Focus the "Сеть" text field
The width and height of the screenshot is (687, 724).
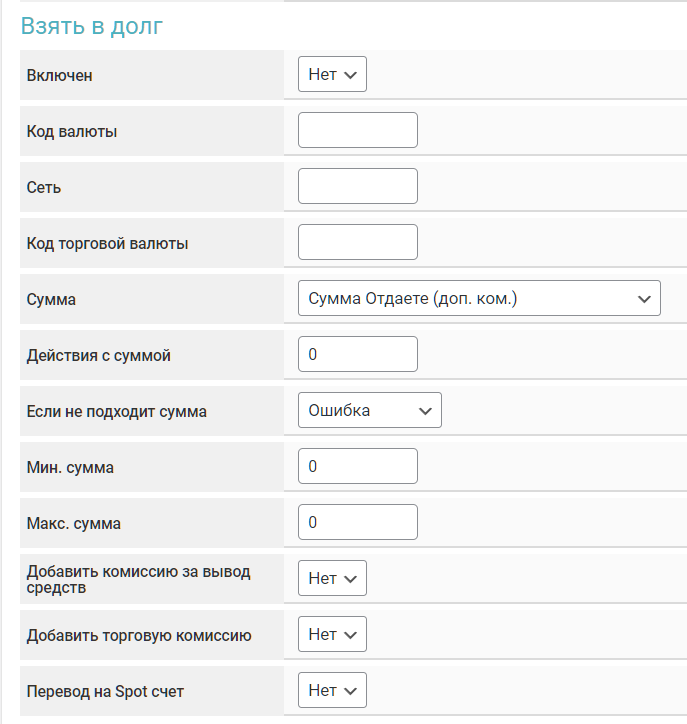click(357, 186)
